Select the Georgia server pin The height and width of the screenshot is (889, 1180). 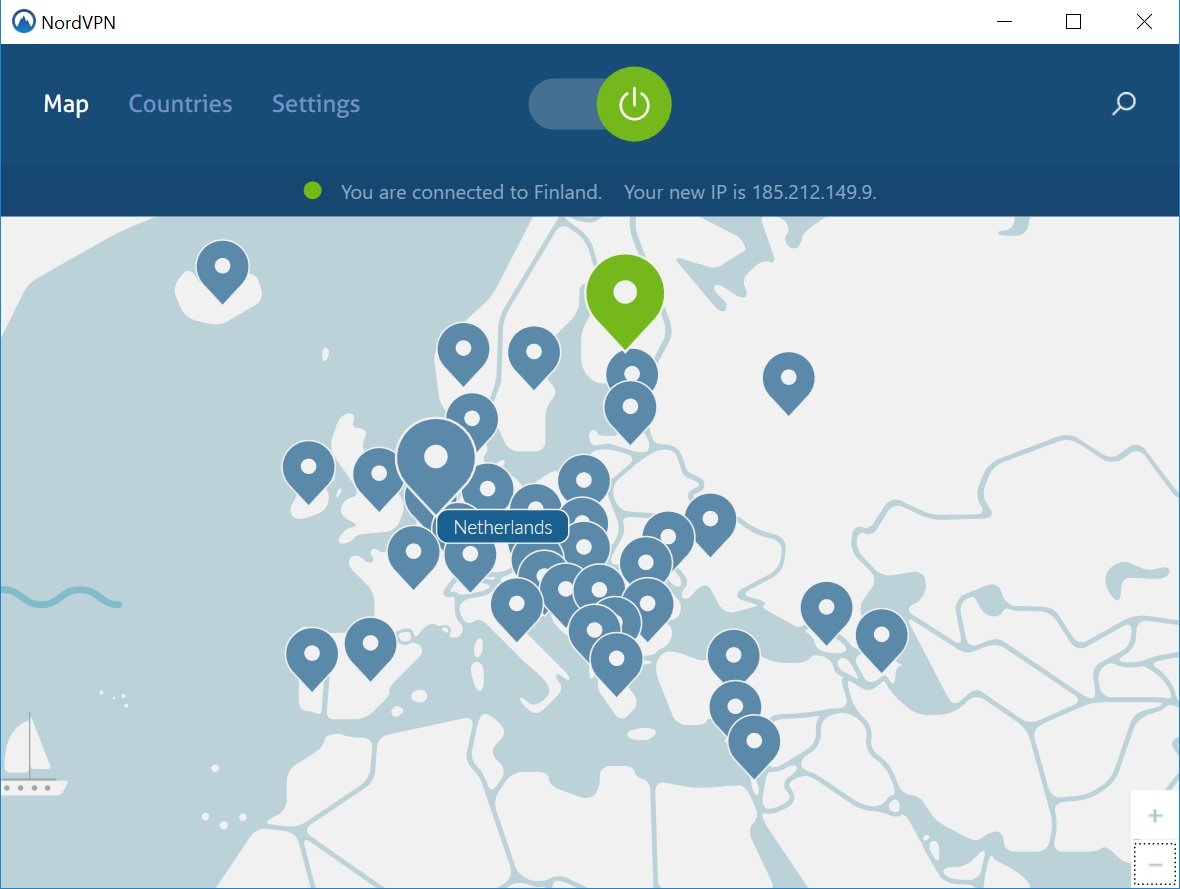click(826, 612)
